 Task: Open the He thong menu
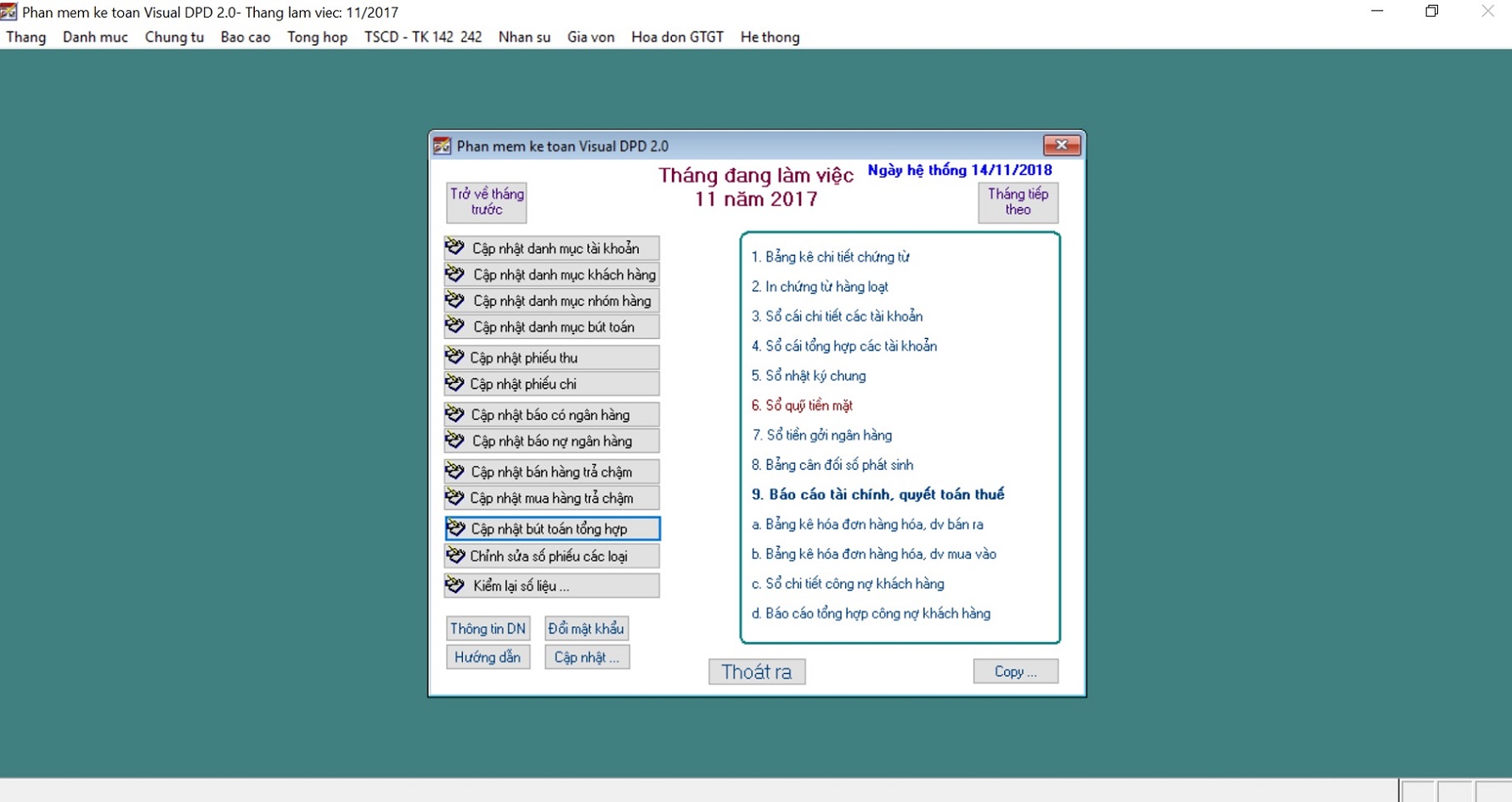pos(770,37)
